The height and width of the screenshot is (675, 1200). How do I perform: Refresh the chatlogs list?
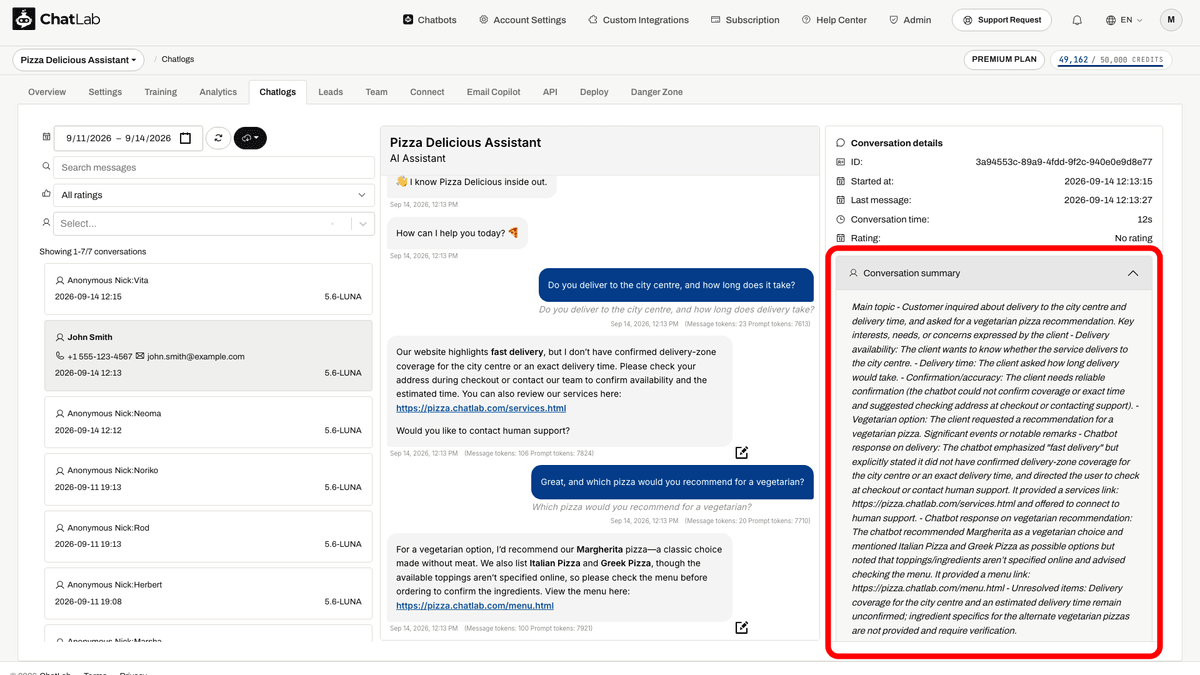[218, 138]
